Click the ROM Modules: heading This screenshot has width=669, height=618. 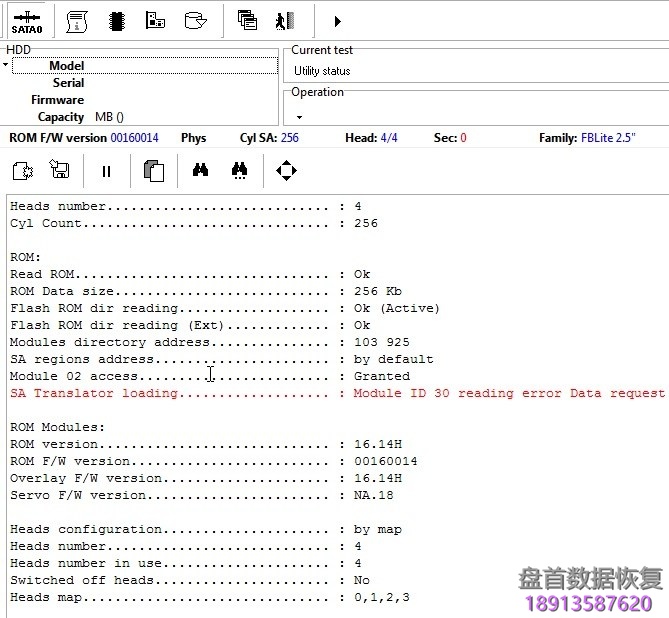(58, 427)
